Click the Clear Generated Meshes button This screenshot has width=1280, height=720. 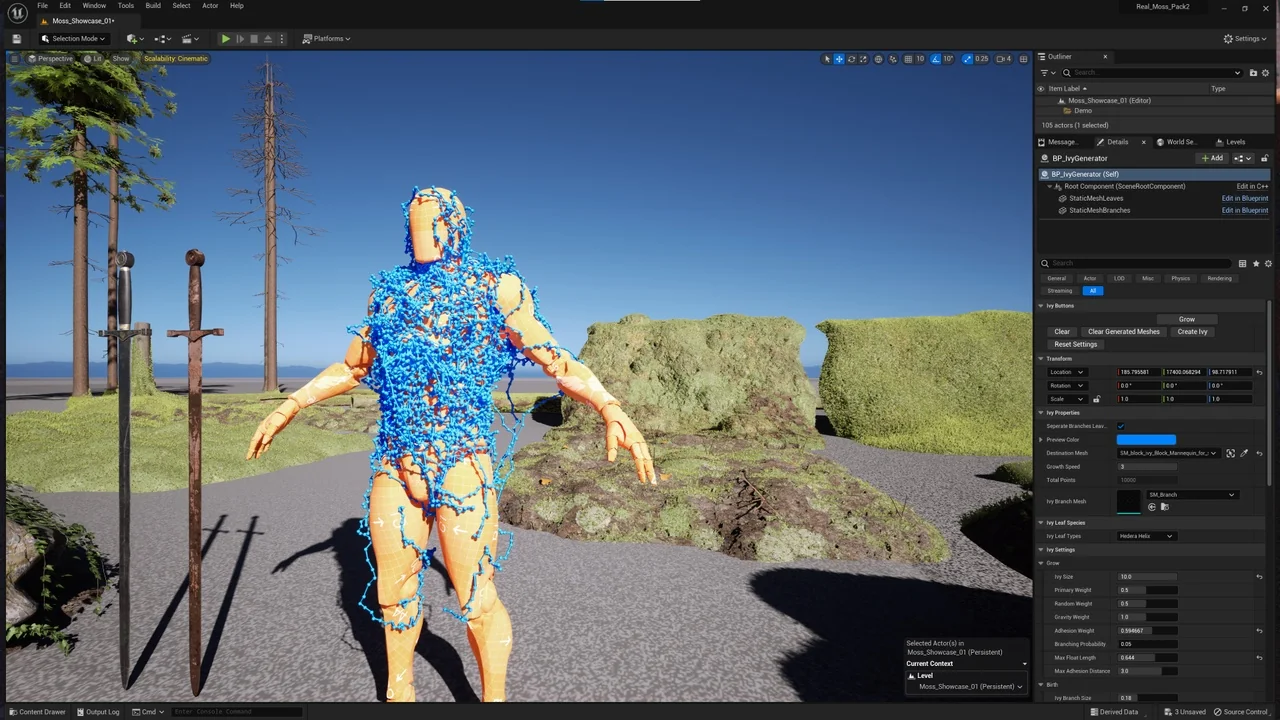click(x=1124, y=332)
